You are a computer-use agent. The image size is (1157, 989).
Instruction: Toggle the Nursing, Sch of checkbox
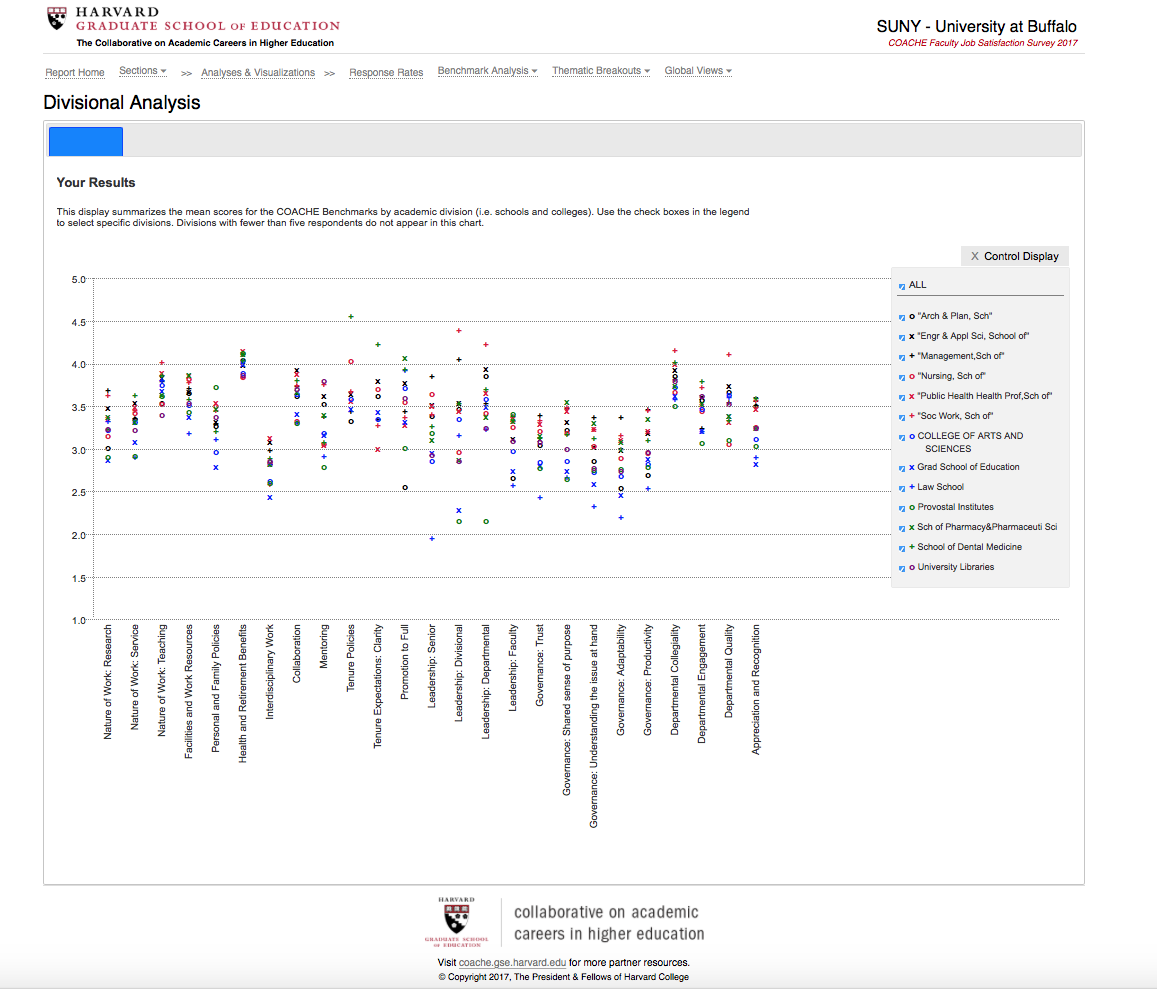pos(902,376)
